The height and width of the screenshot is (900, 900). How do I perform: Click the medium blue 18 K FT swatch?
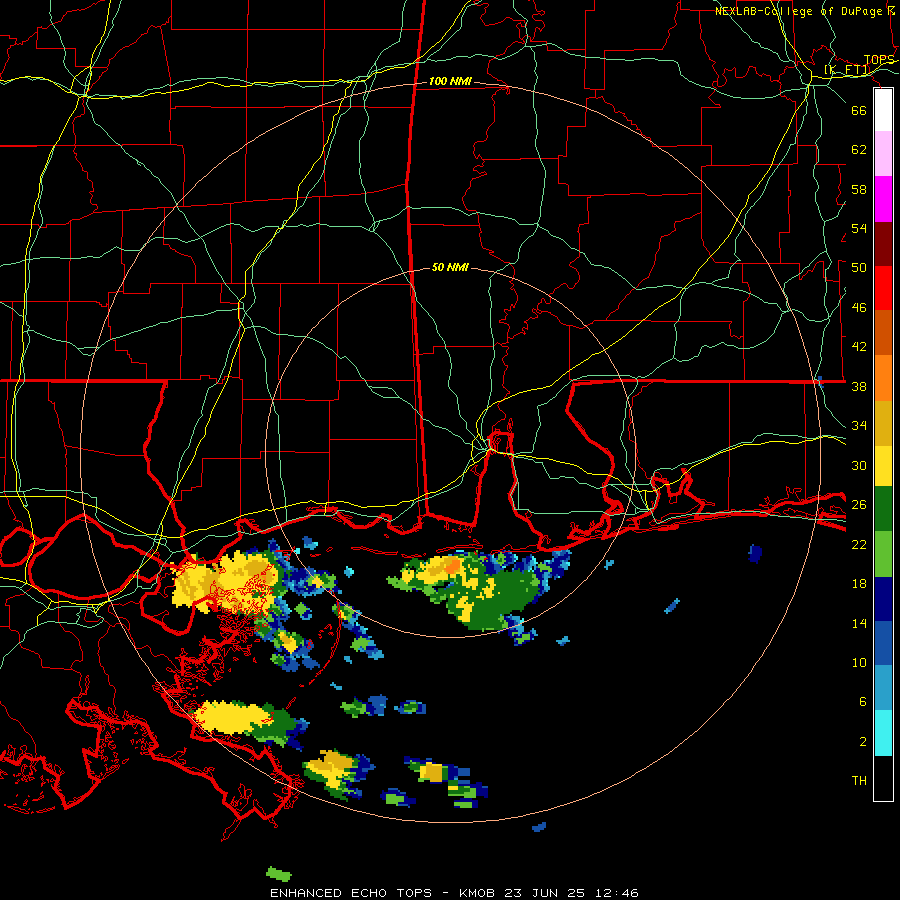coord(883,643)
